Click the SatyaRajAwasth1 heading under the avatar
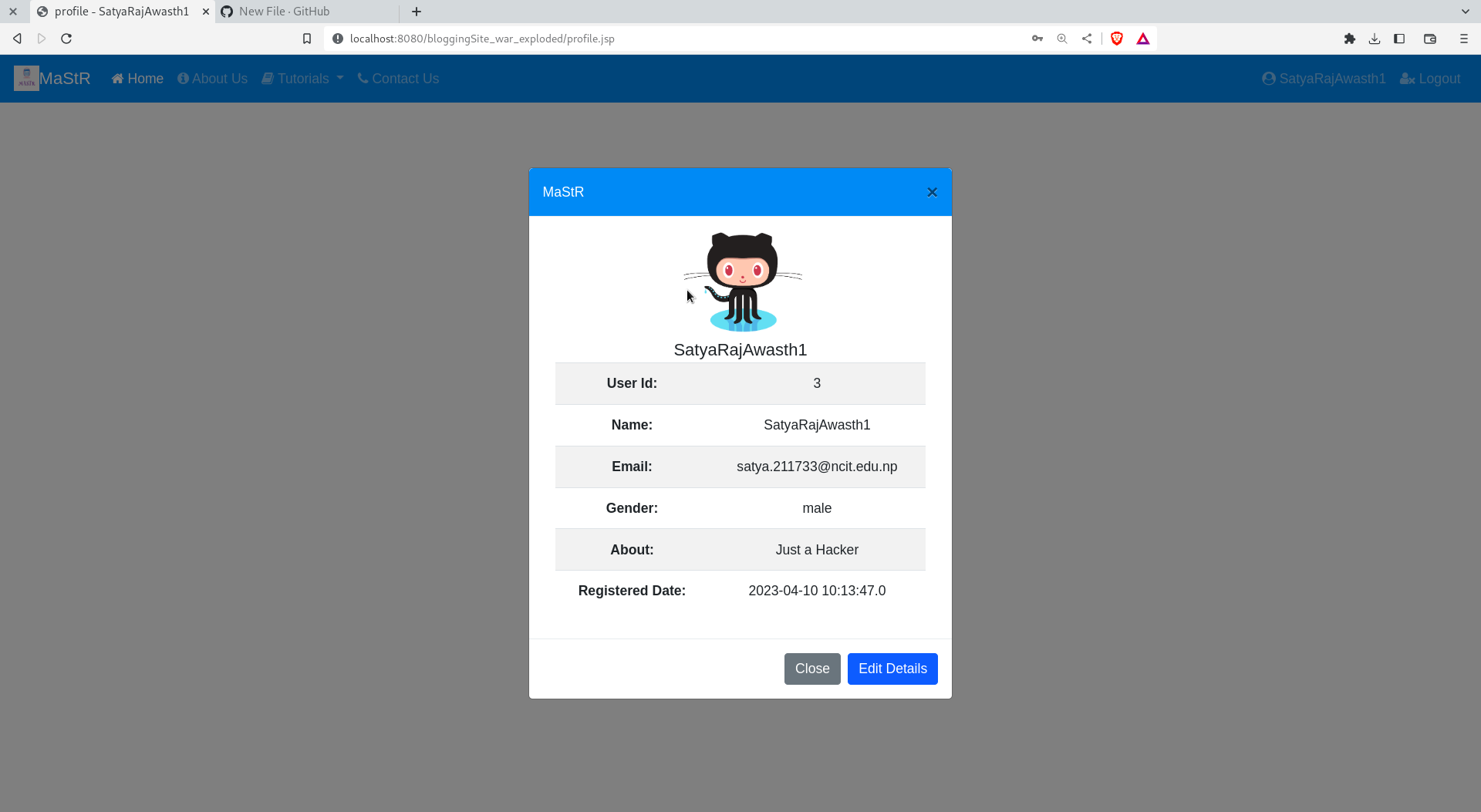Screen dimensions: 1481x812 pos(740,350)
